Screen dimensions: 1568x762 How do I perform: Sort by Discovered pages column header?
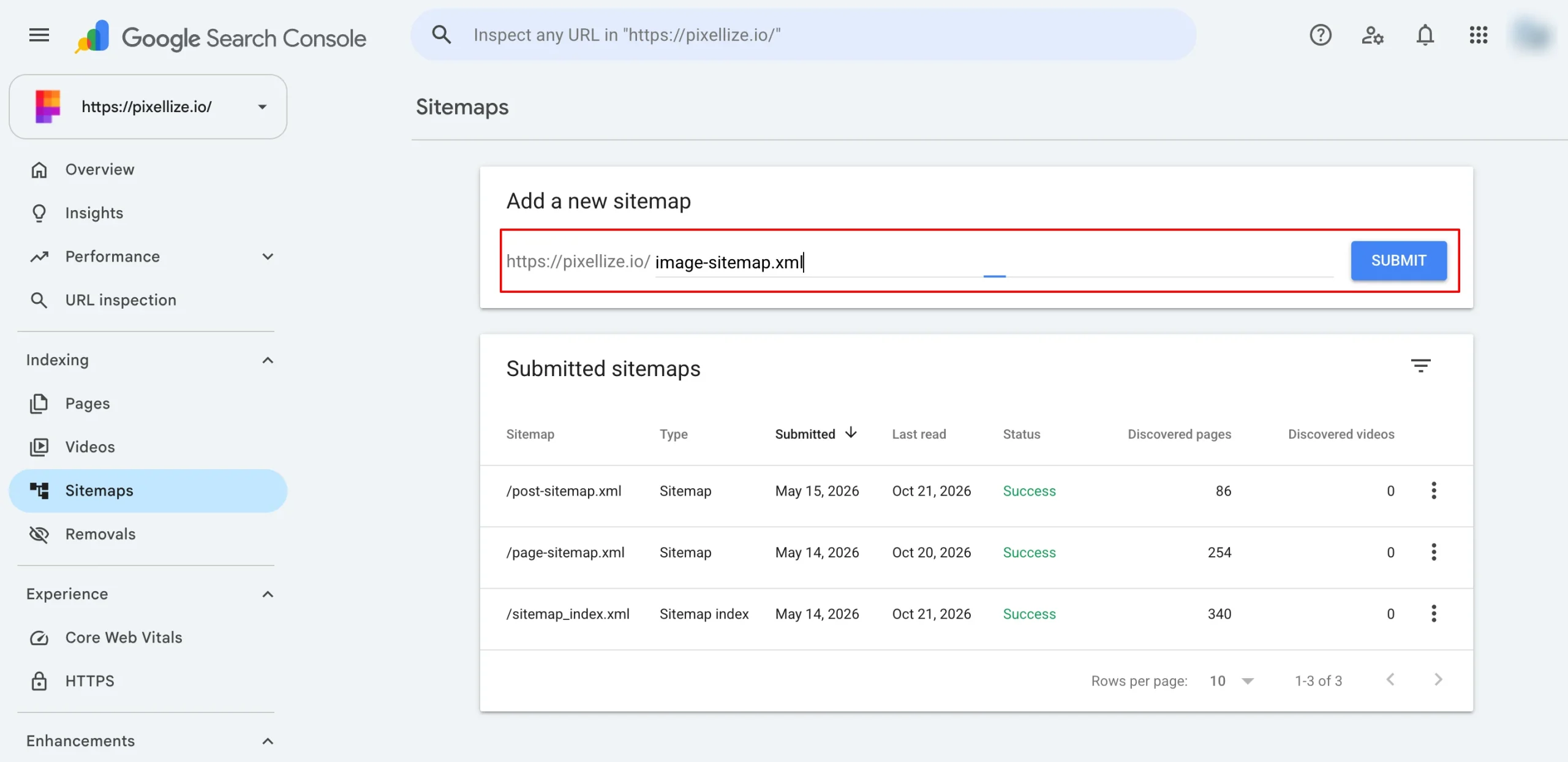(x=1179, y=434)
